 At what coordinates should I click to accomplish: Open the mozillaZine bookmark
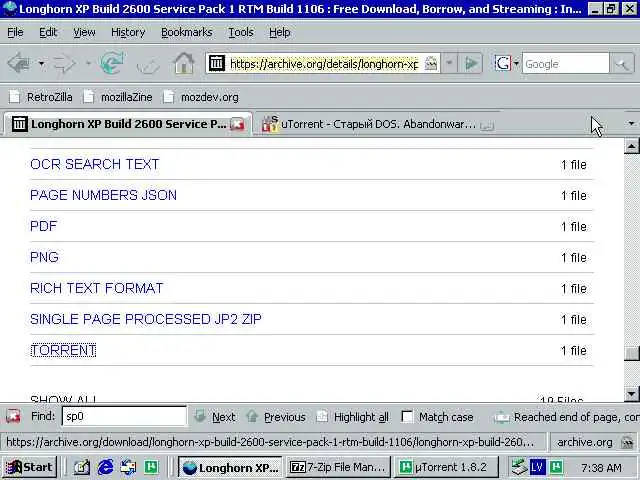click(x=118, y=97)
